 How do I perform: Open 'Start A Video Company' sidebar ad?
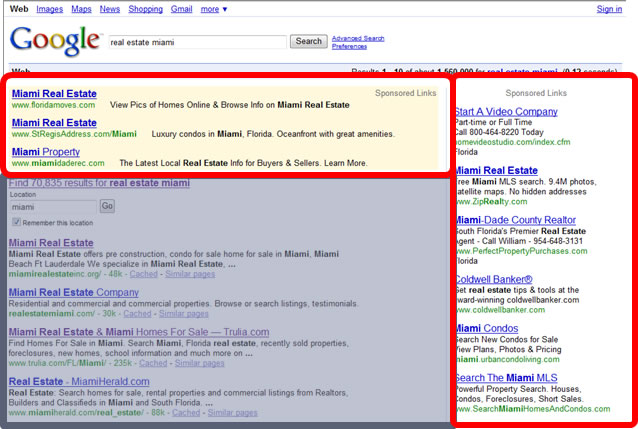click(x=507, y=112)
